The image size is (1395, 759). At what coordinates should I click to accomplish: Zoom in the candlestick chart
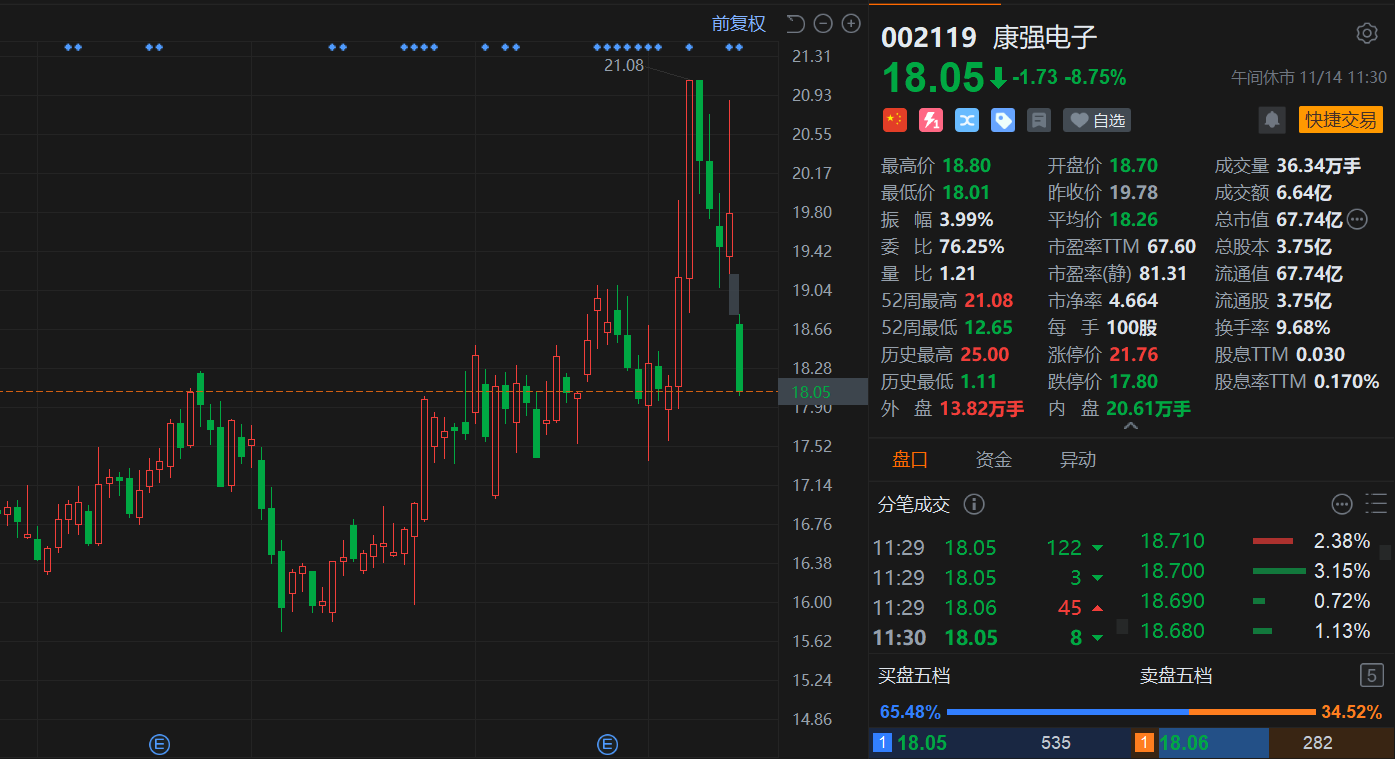click(851, 23)
